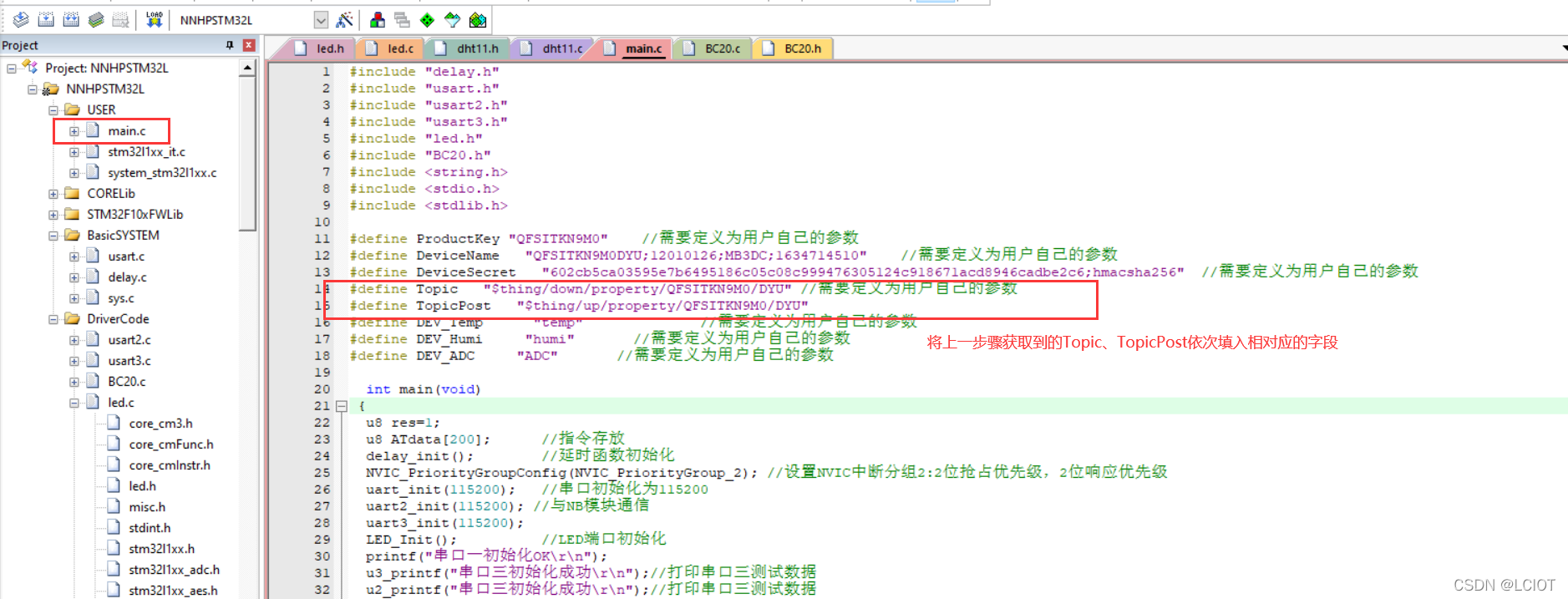Select stm32l1xx.h in the project tree
Viewport: 1568px width, 599px height.
161,549
